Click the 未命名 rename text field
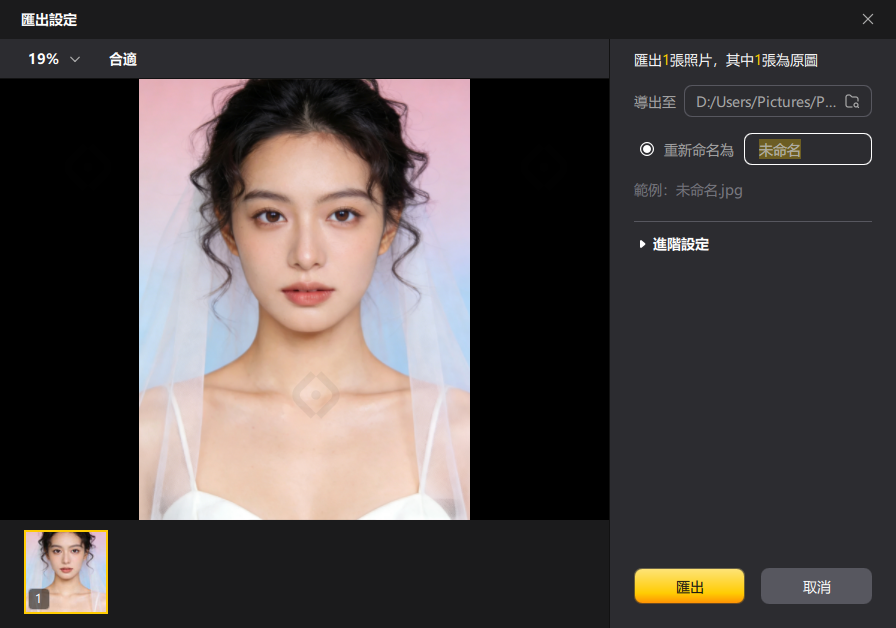Viewport: 896px width, 628px height. pyautogui.click(x=807, y=149)
